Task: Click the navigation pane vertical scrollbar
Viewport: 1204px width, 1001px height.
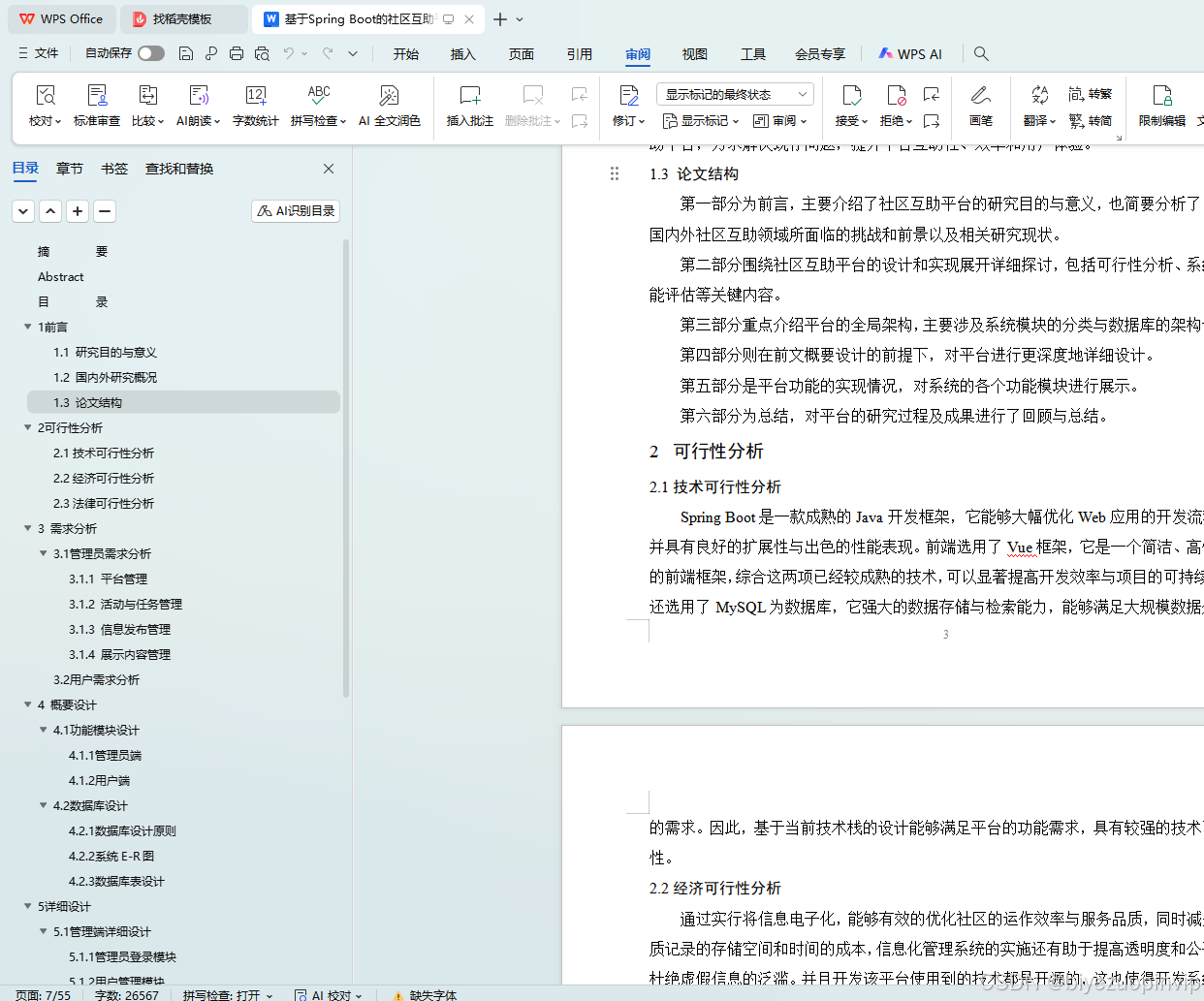Action: pos(346,470)
